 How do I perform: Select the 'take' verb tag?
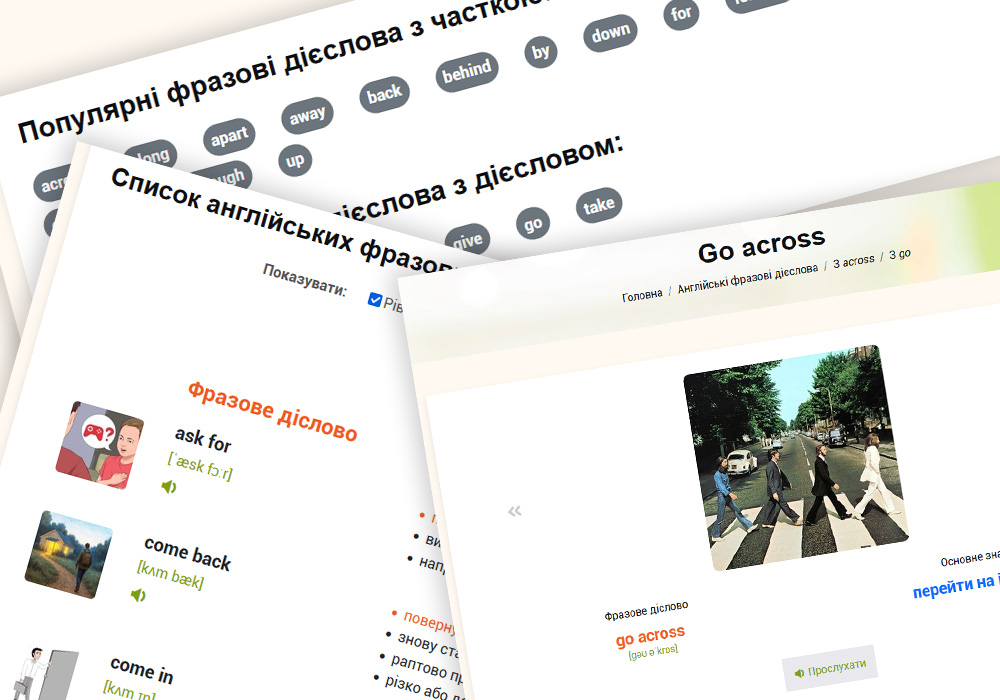(599, 205)
